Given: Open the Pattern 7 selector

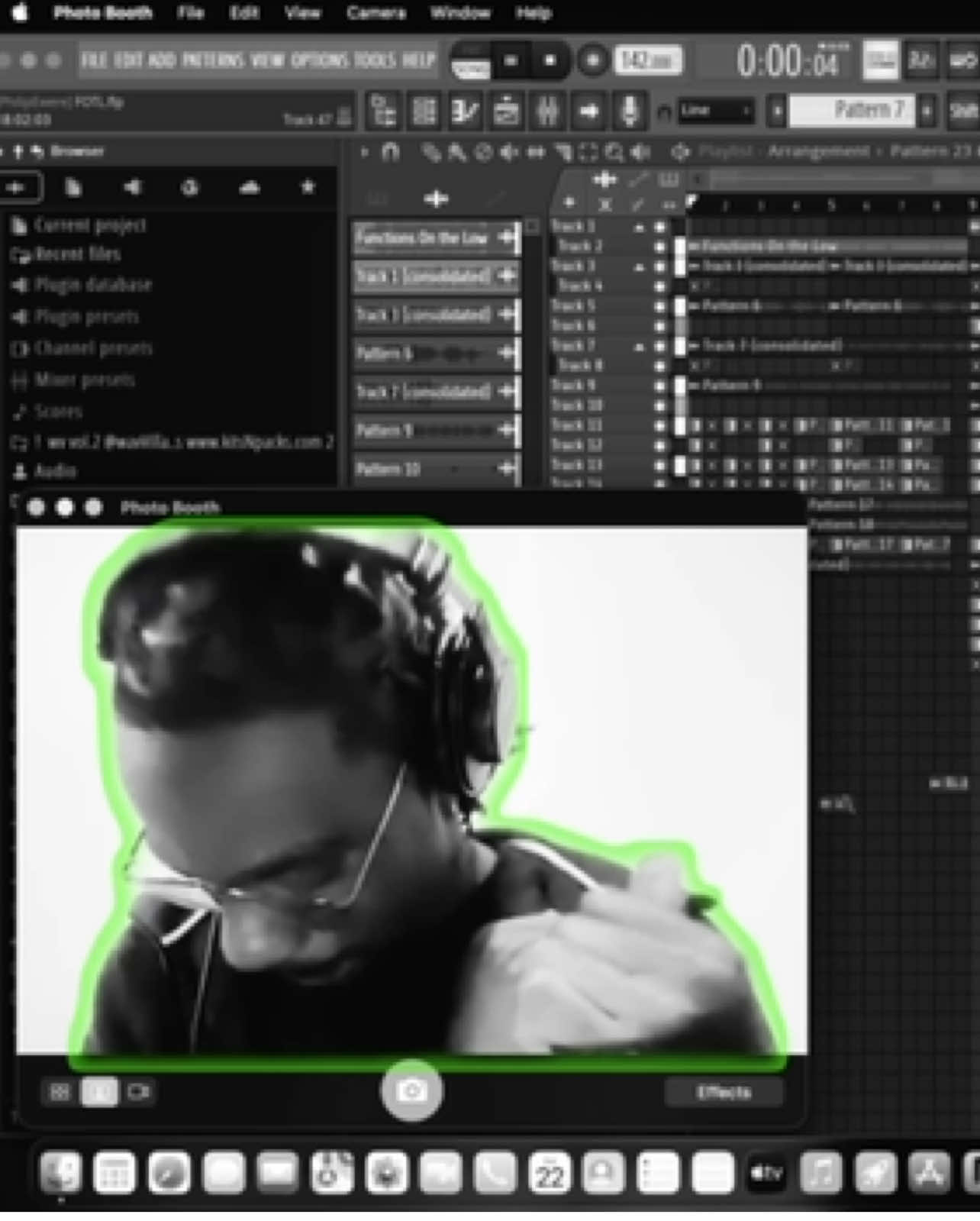Looking at the screenshot, I should tap(852, 111).
